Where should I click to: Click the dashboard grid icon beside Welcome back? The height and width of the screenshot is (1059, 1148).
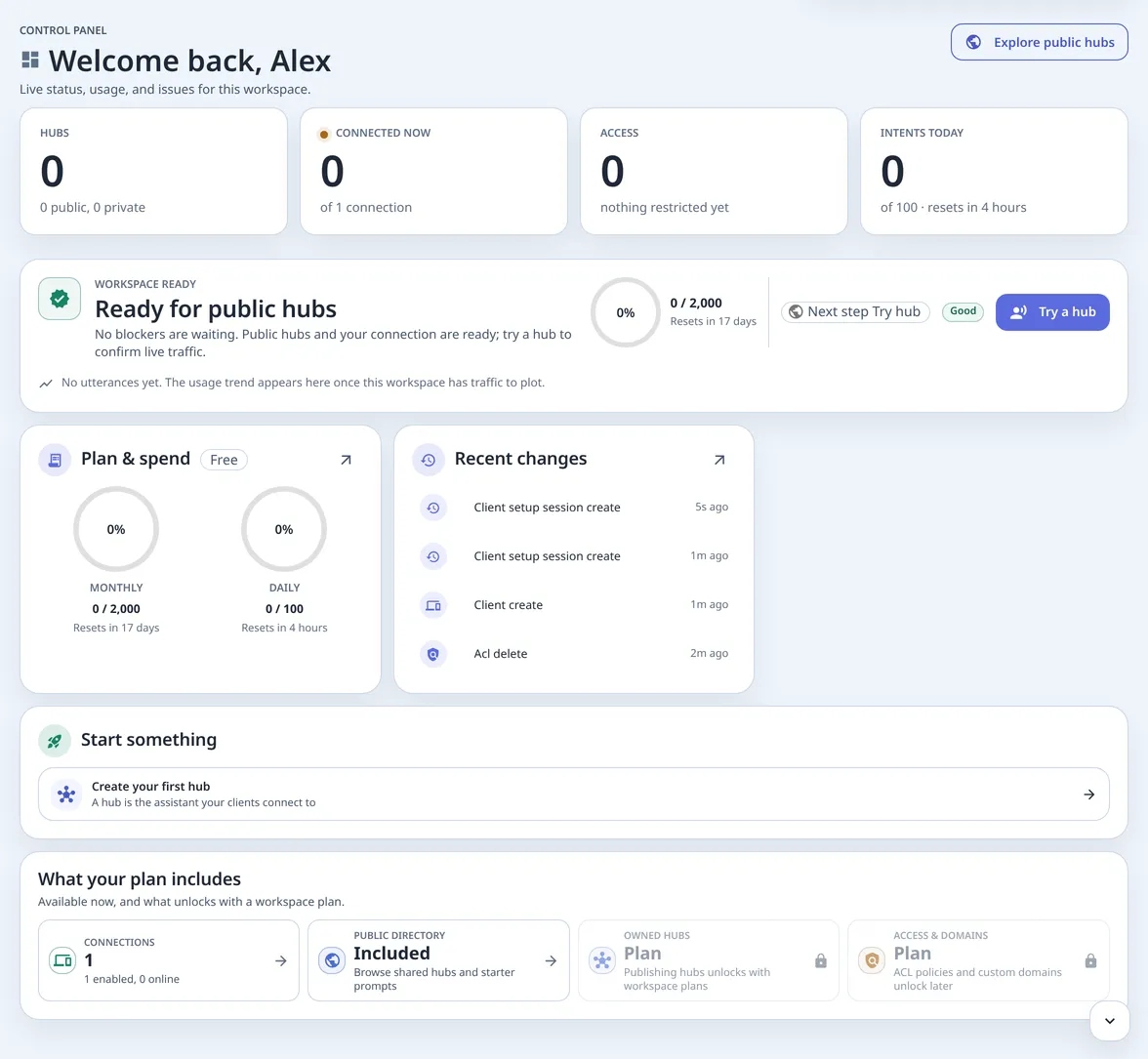click(30, 60)
